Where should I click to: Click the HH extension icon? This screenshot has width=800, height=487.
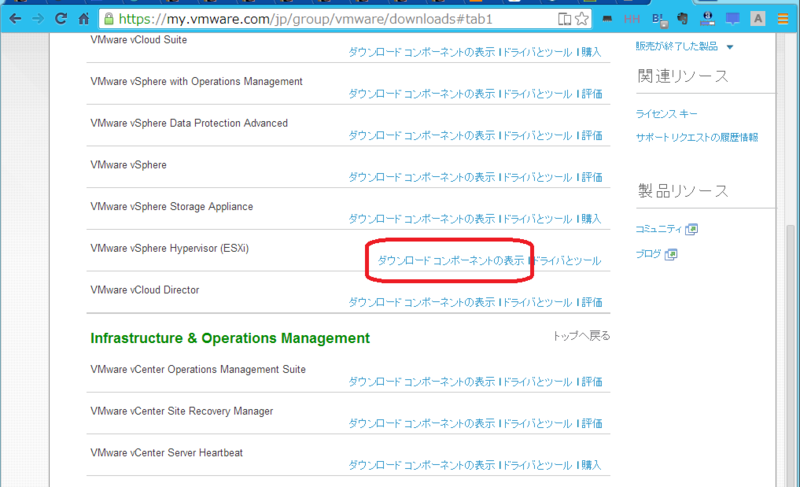click(x=632, y=19)
